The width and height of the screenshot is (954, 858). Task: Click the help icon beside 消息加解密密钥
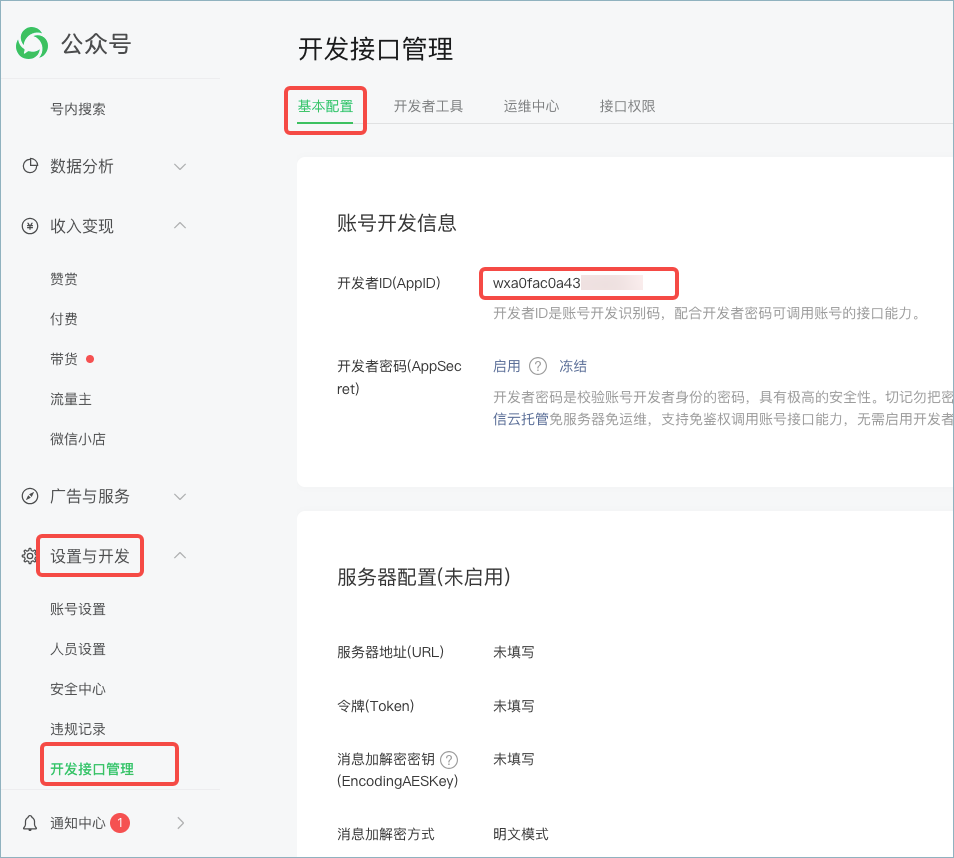(x=448, y=759)
